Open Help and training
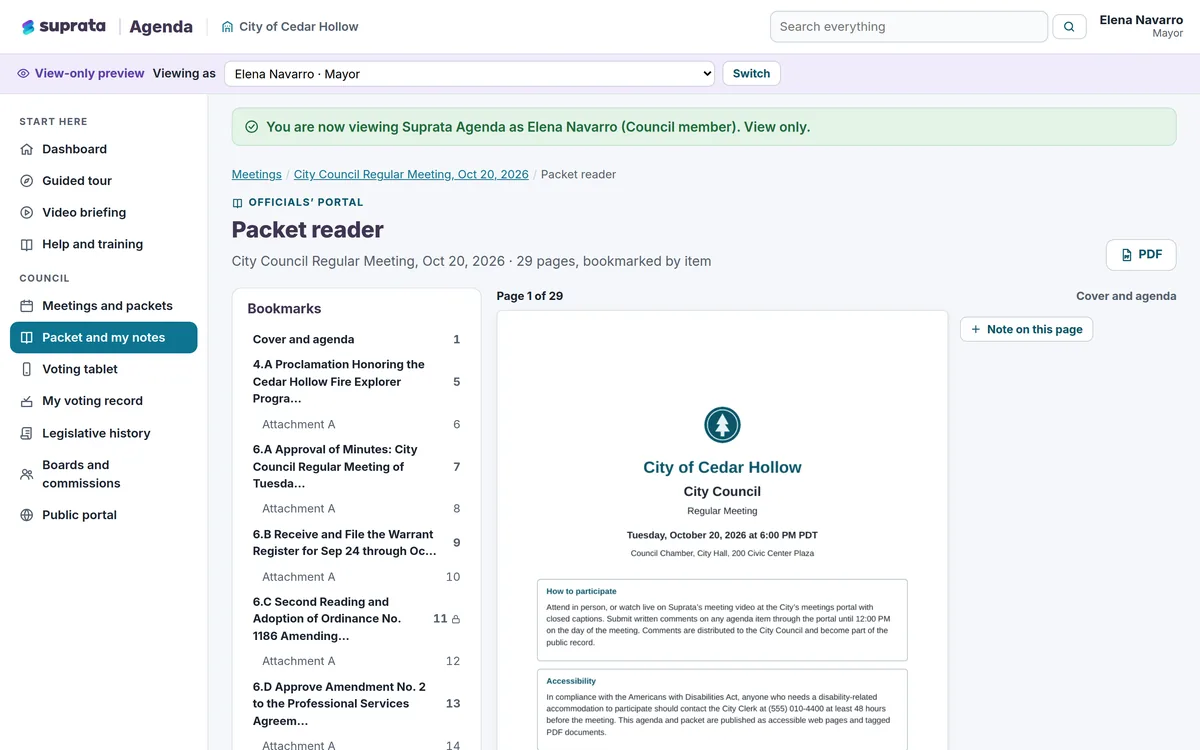Viewport: 1200px width, 750px height. coord(104,245)
